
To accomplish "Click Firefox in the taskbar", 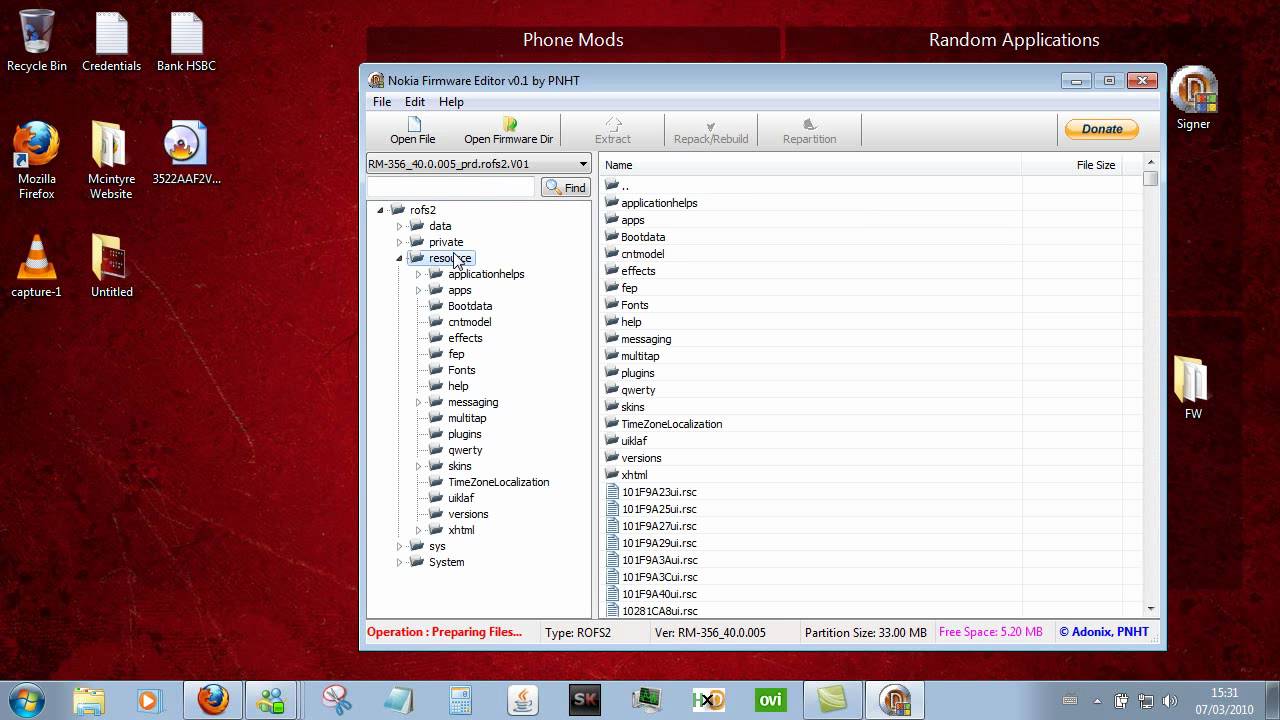I will 212,700.
